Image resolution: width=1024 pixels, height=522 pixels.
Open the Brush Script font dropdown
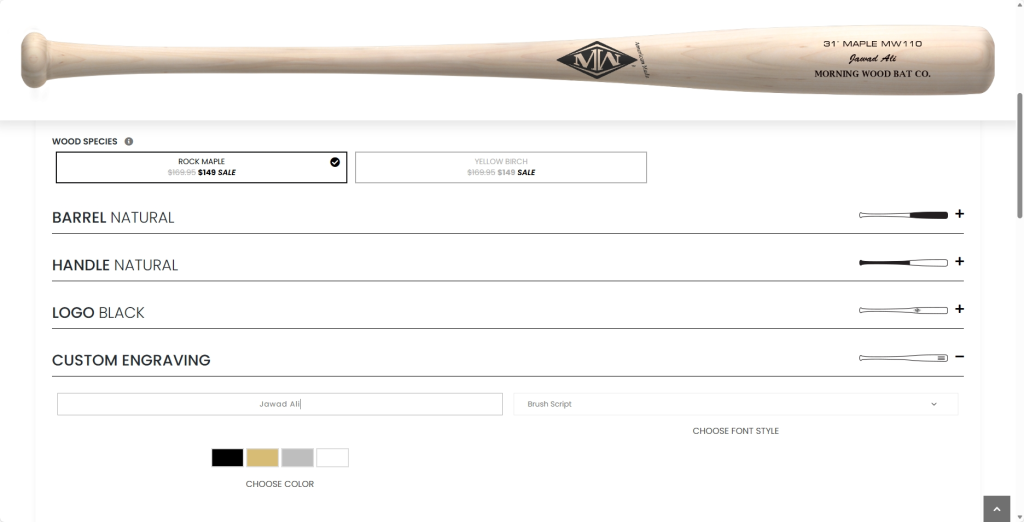(x=735, y=404)
